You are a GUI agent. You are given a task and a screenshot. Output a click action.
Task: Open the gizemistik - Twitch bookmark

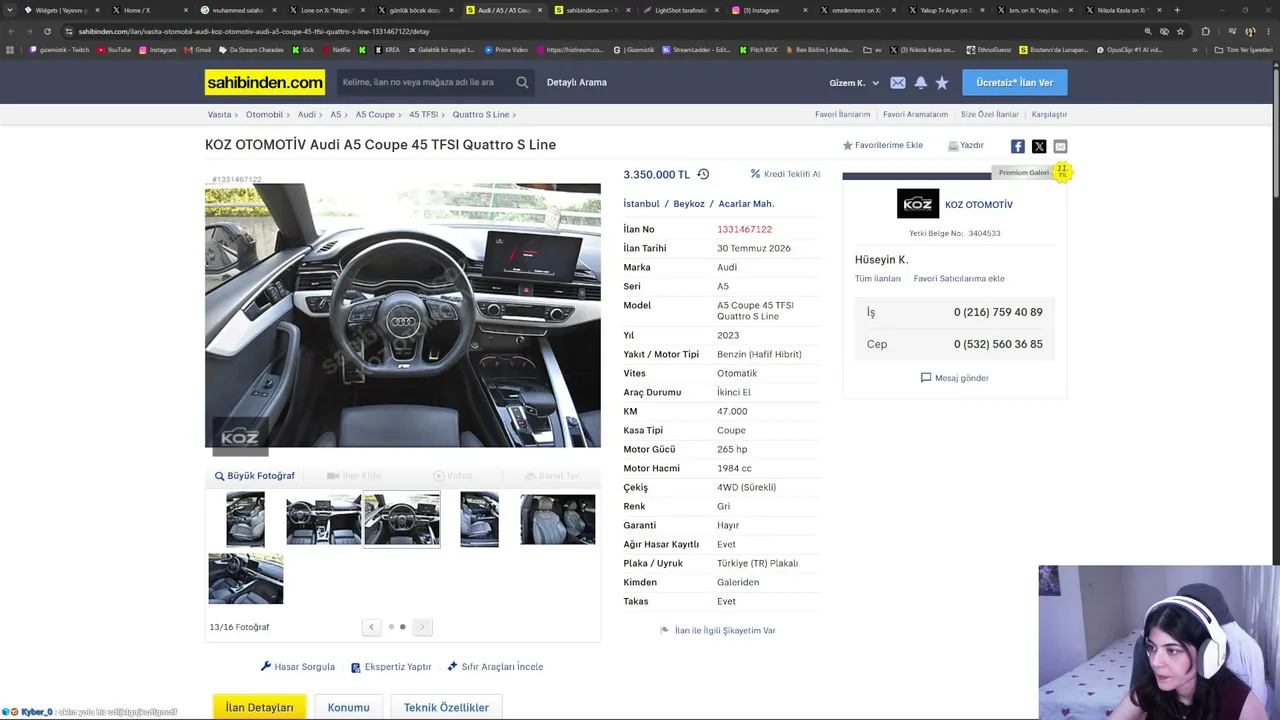(x=60, y=50)
